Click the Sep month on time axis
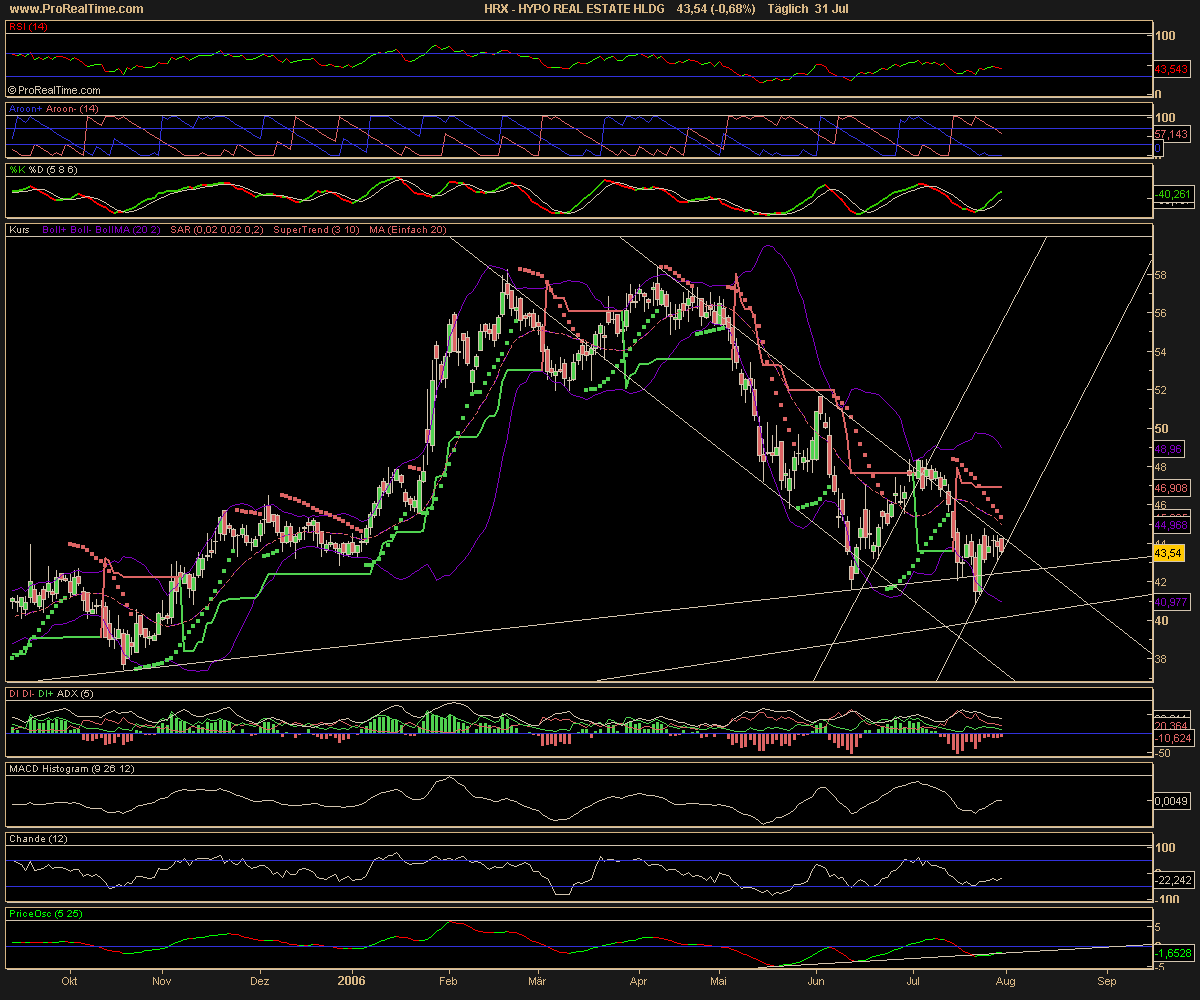The height and width of the screenshot is (1000, 1200). point(1105,981)
